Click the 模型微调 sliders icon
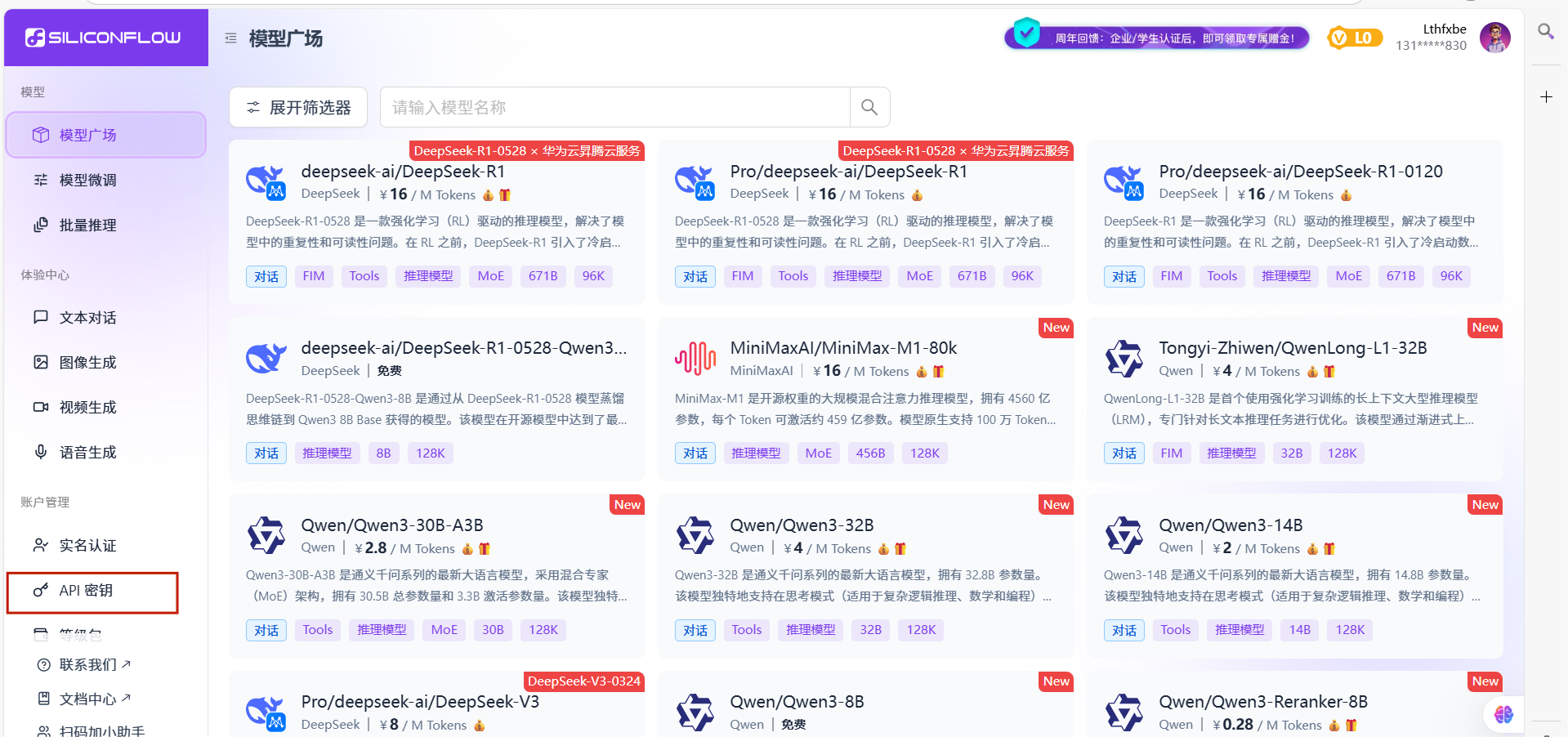Image resolution: width=1568 pixels, height=737 pixels. [x=41, y=180]
